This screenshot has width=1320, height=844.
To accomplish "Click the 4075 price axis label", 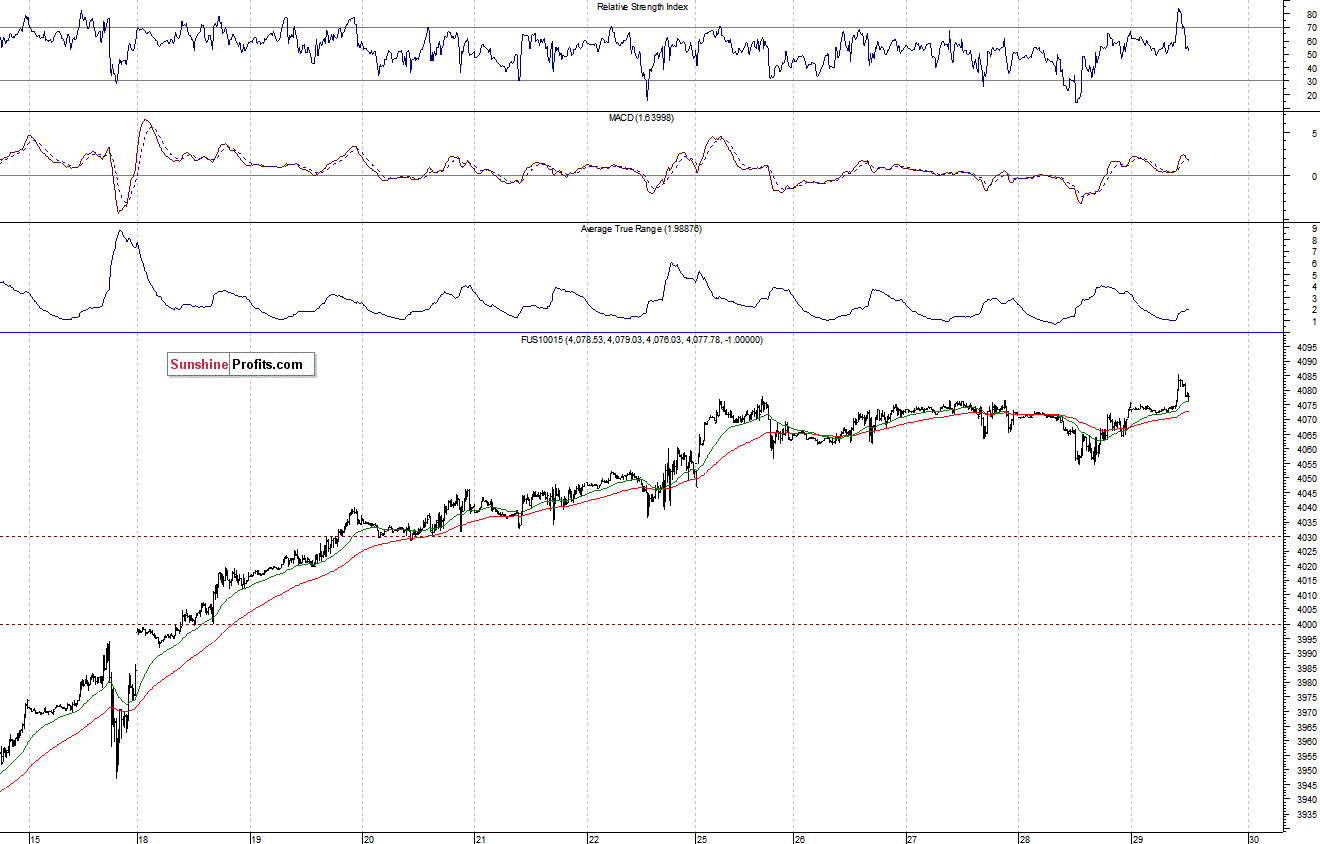I will [1305, 406].
